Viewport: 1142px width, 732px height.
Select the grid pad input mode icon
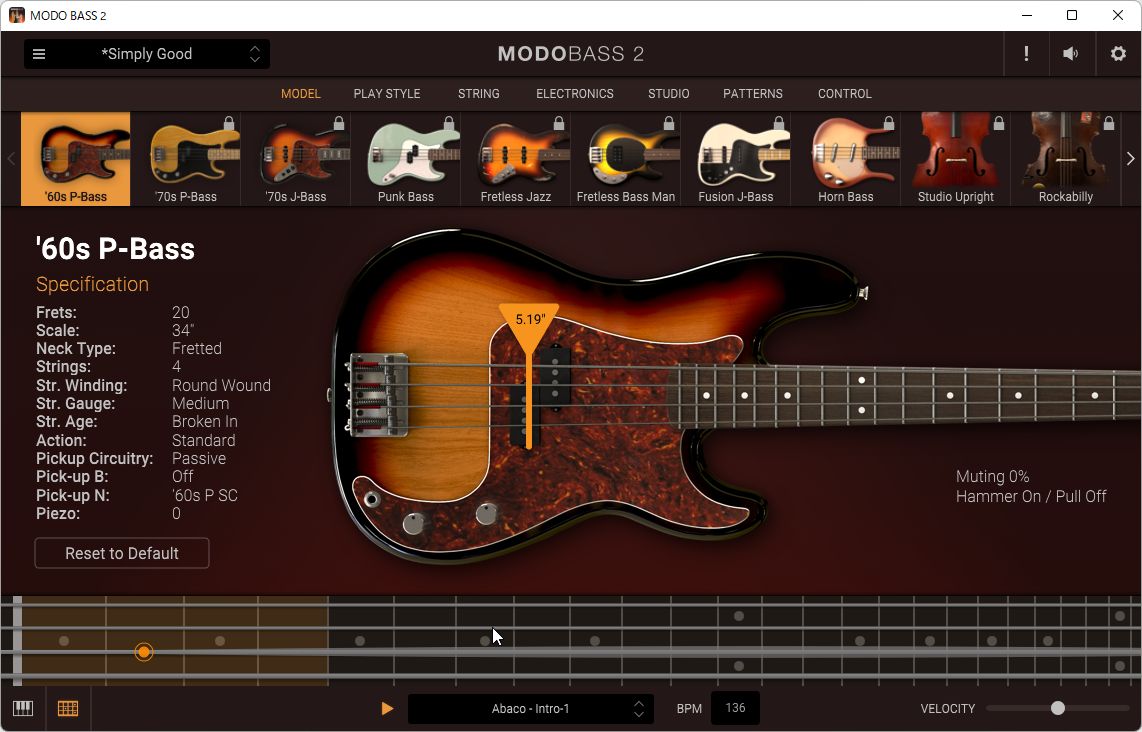tap(67, 708)
